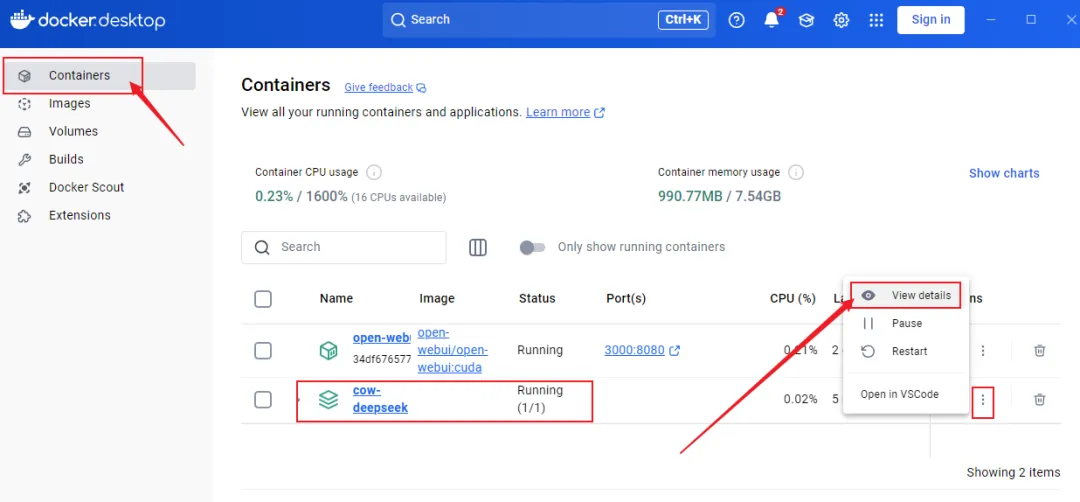
Task: Delete the open-webui container trash icon
Action: 1039,351
